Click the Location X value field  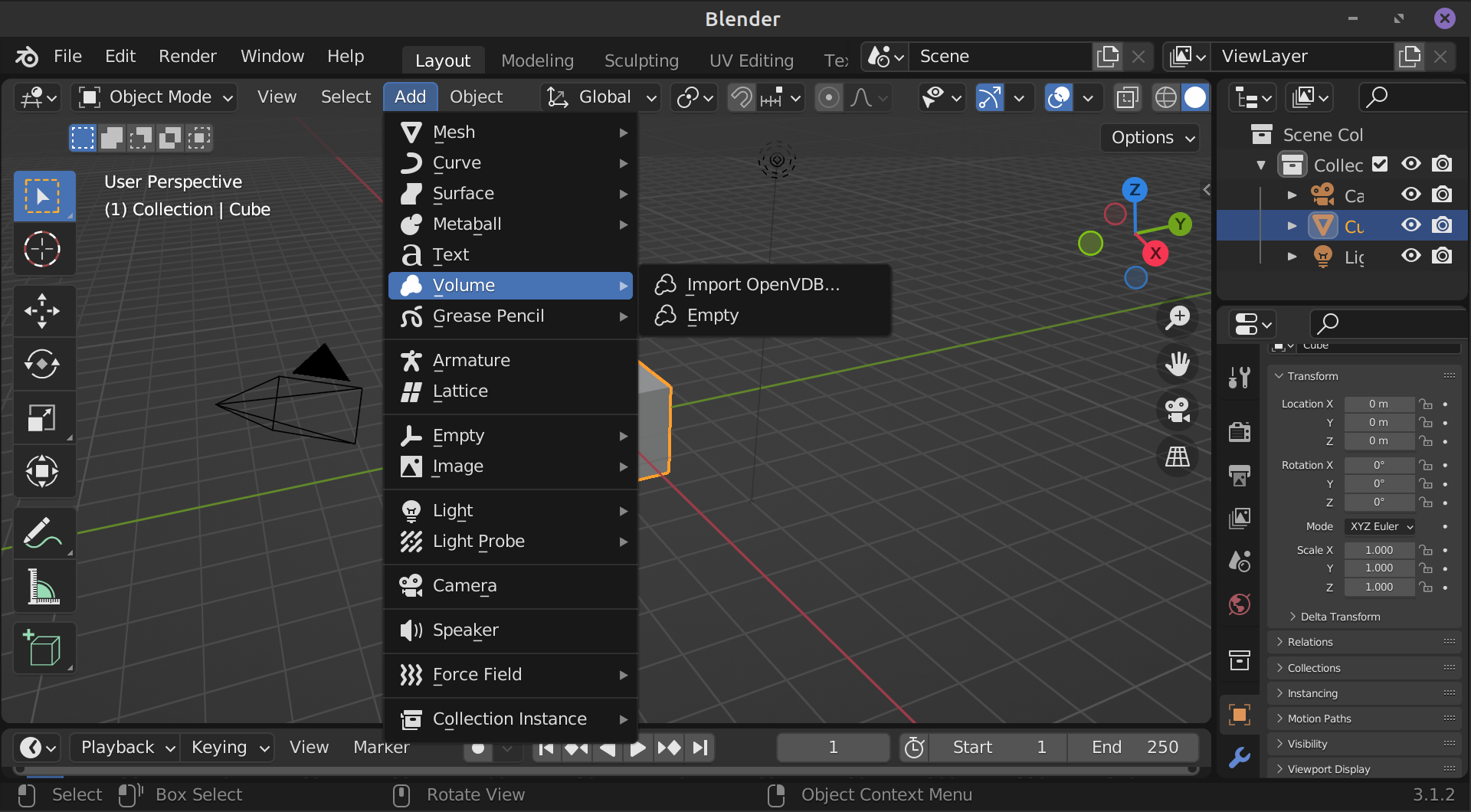click(x=1379, y=404)
